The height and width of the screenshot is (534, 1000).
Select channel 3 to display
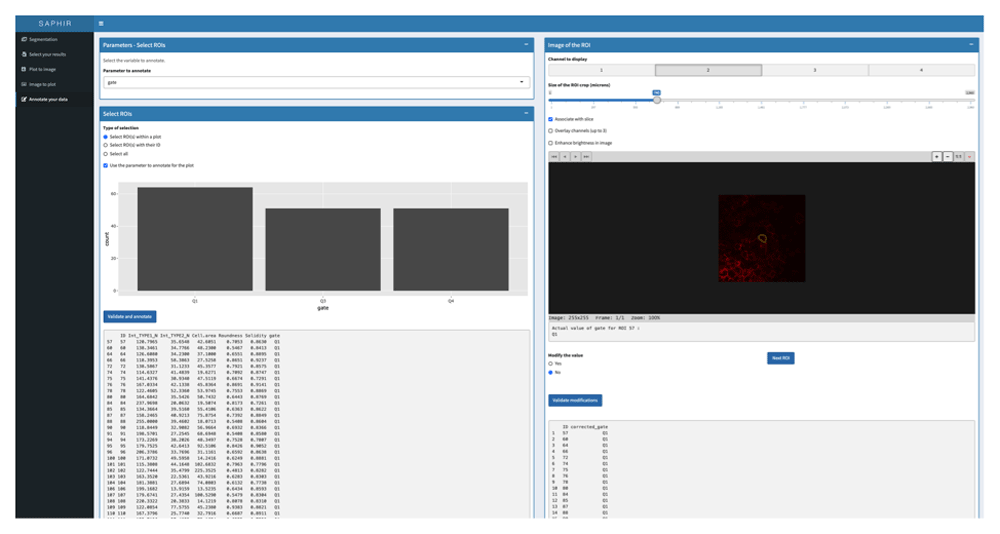814,70
